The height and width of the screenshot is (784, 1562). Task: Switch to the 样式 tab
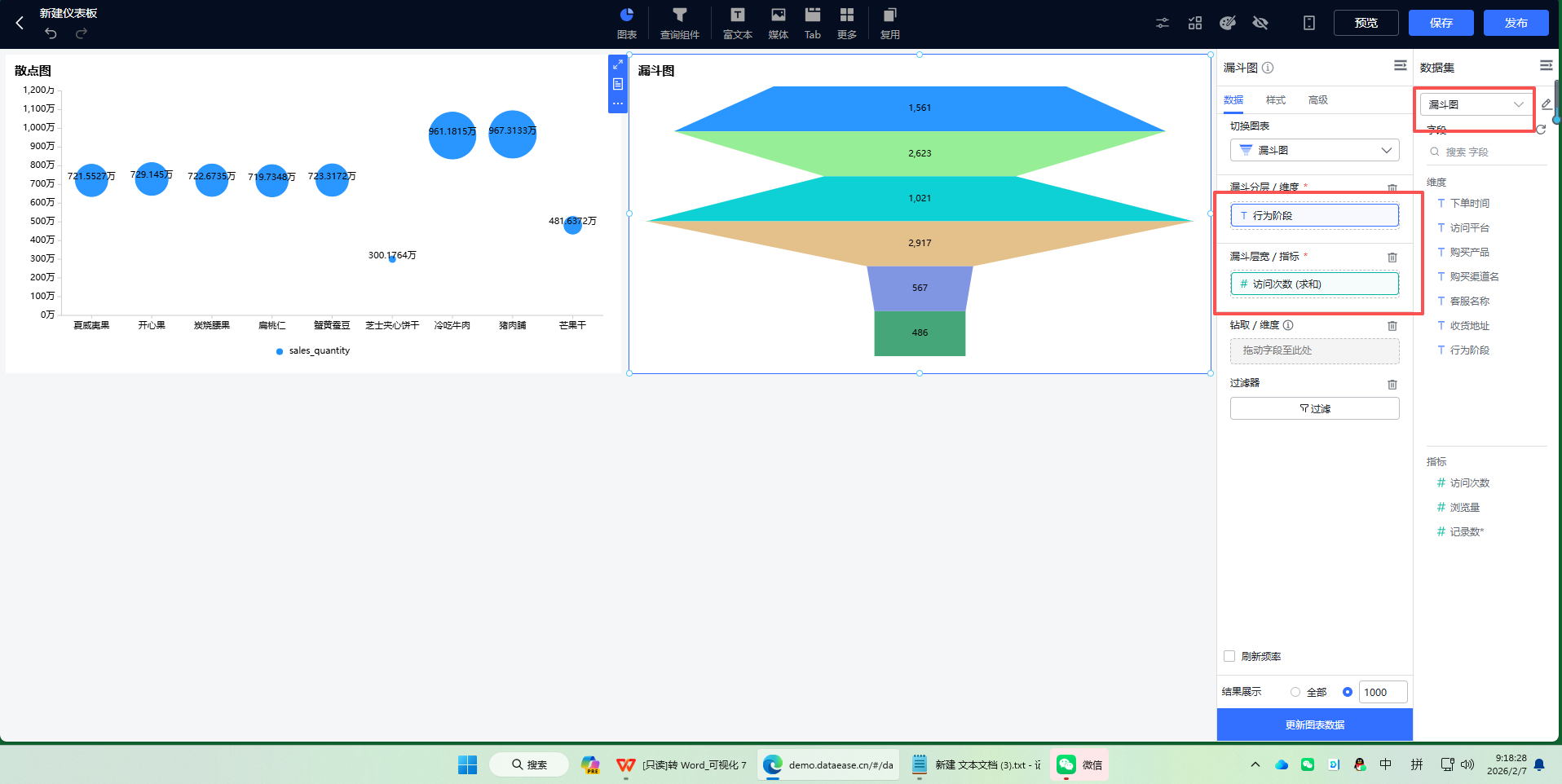pos(1276,100)
